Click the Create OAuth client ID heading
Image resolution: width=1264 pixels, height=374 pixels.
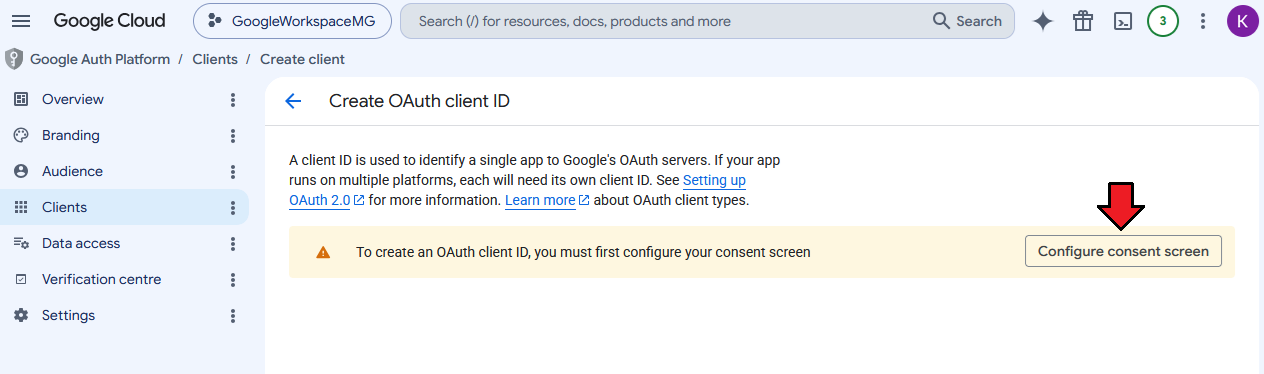coord(419,101)
